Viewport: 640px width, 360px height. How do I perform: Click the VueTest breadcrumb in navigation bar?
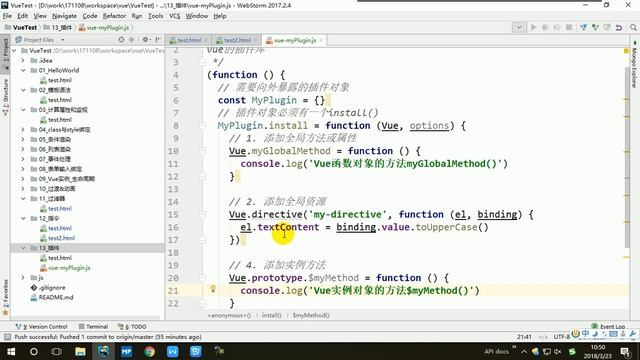point(21,27)
